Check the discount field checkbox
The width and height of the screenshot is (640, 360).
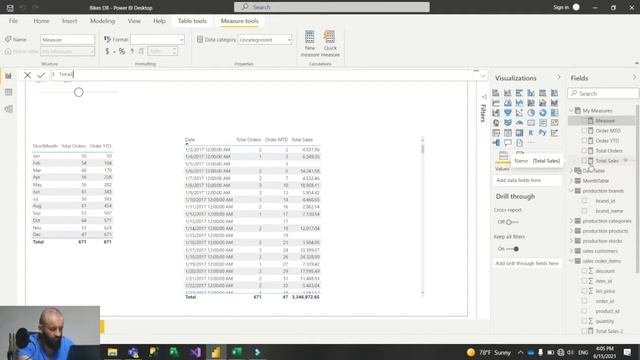click(584, 271)
